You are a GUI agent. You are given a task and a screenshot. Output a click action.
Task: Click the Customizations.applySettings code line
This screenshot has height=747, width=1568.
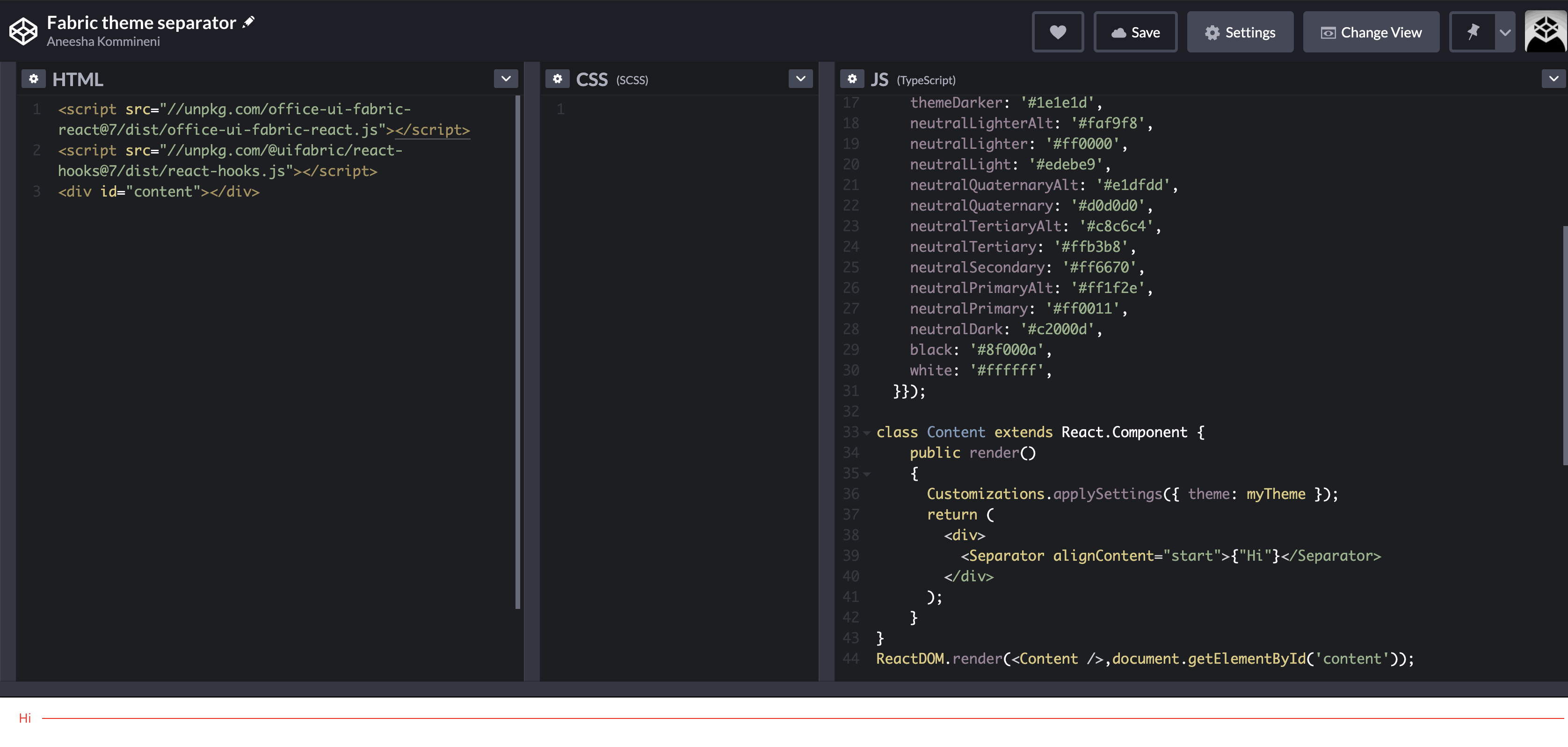(x=1132, y=494)
